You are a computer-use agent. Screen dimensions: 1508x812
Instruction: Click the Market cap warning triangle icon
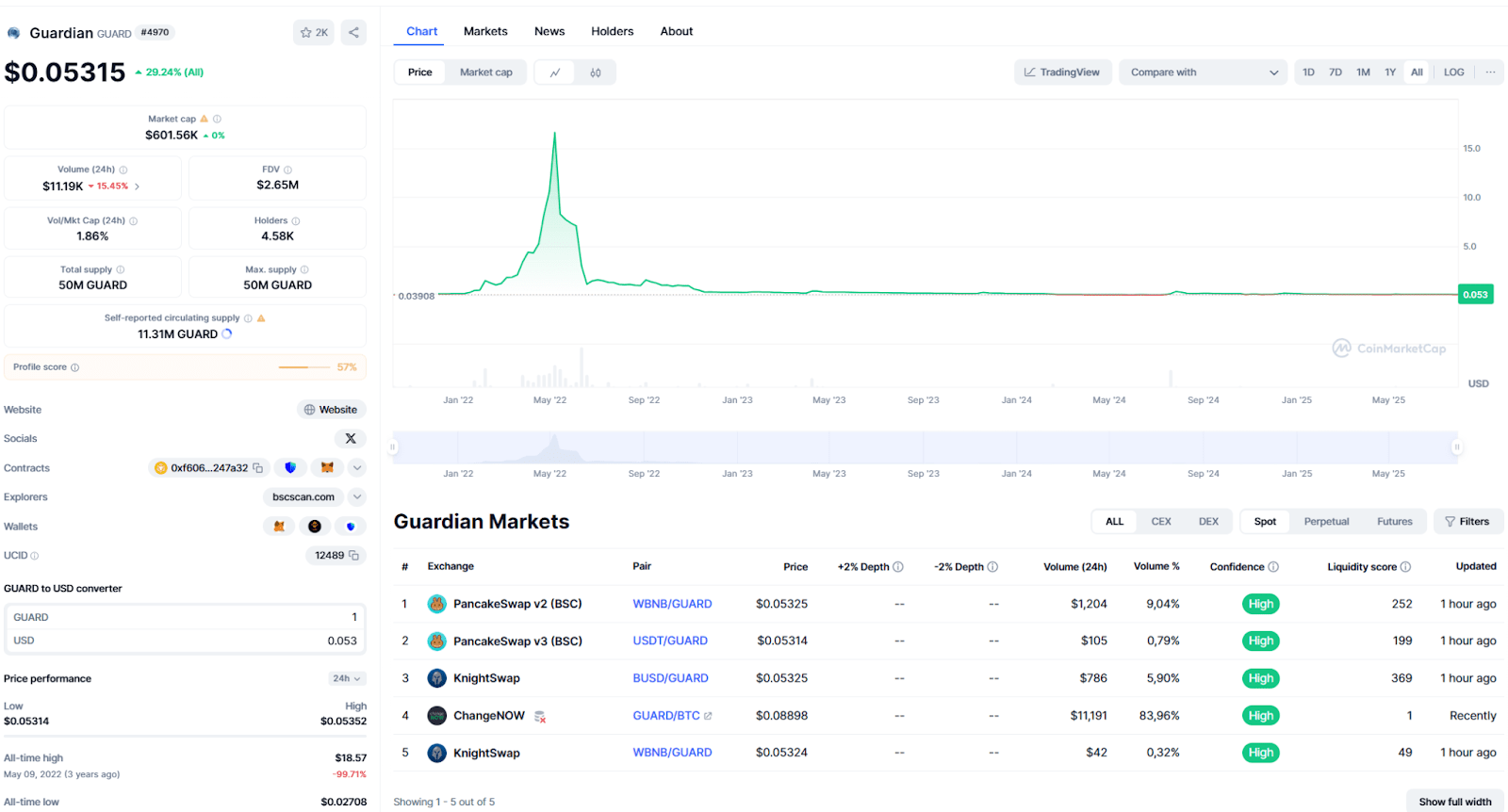pyautogui.click(x=204, y=119)
